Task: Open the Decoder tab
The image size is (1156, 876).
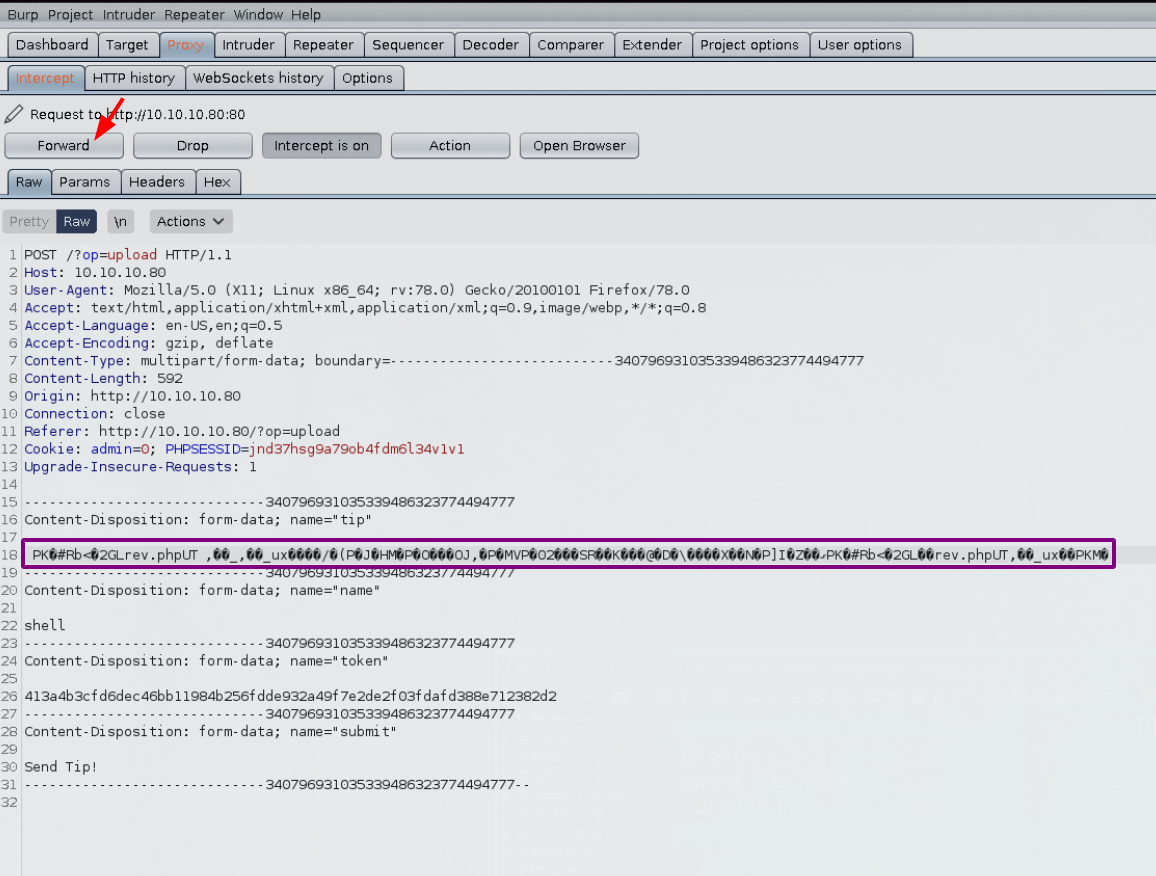Action: [491, 45]
